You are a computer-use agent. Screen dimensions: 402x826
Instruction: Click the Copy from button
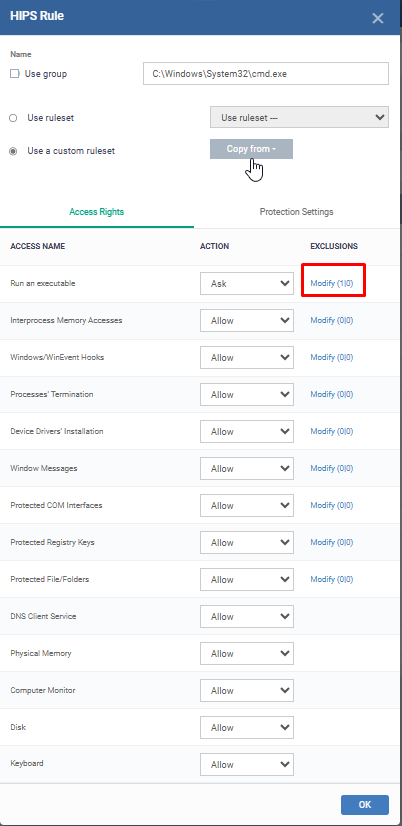(251, 149)
